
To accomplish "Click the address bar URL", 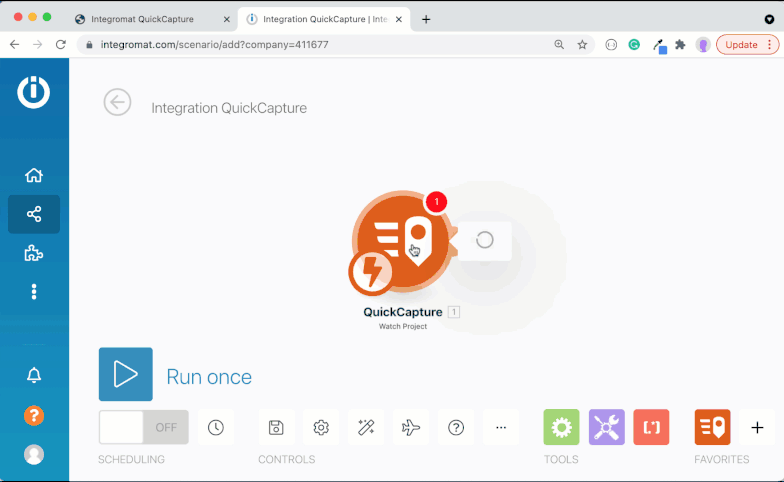I will (214, 44).
